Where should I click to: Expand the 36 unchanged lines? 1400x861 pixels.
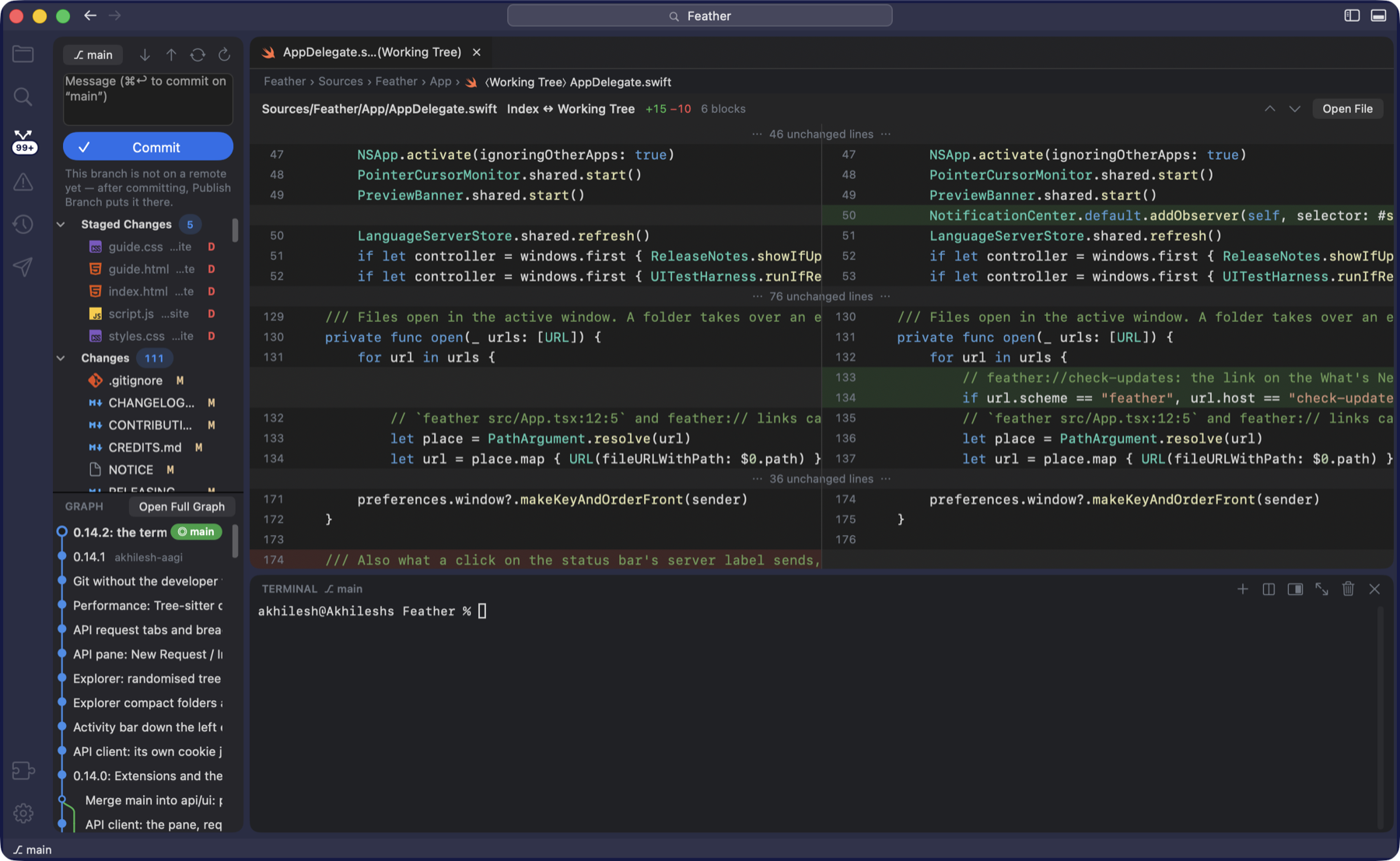point(821,479)
